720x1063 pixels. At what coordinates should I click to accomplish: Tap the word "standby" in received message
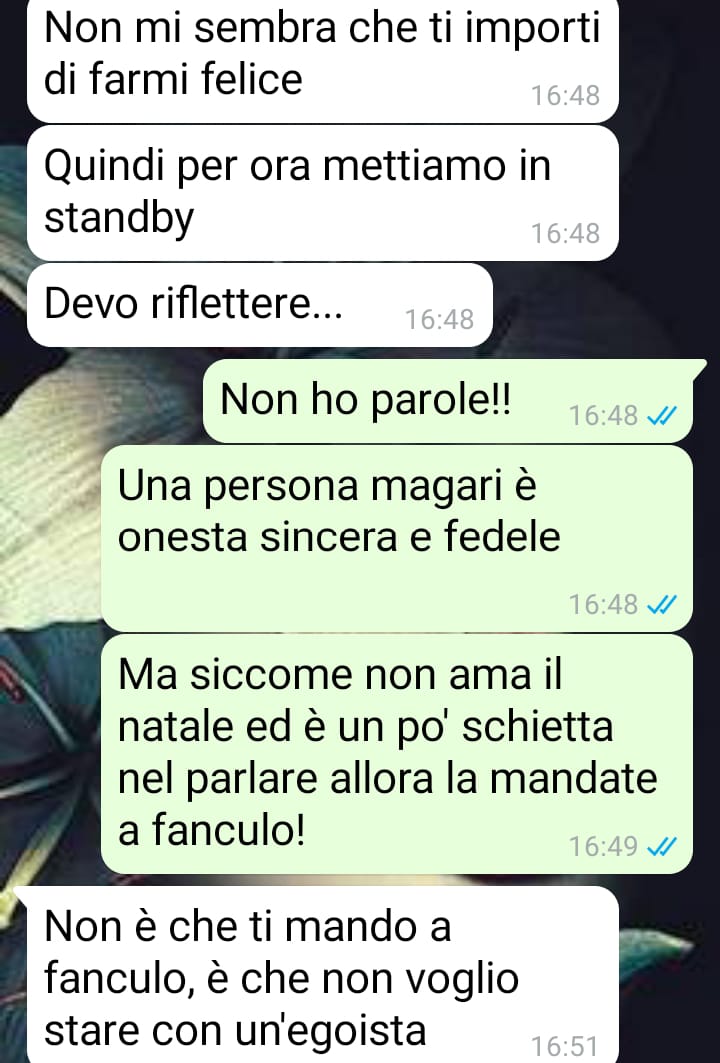tap(119, 219)
